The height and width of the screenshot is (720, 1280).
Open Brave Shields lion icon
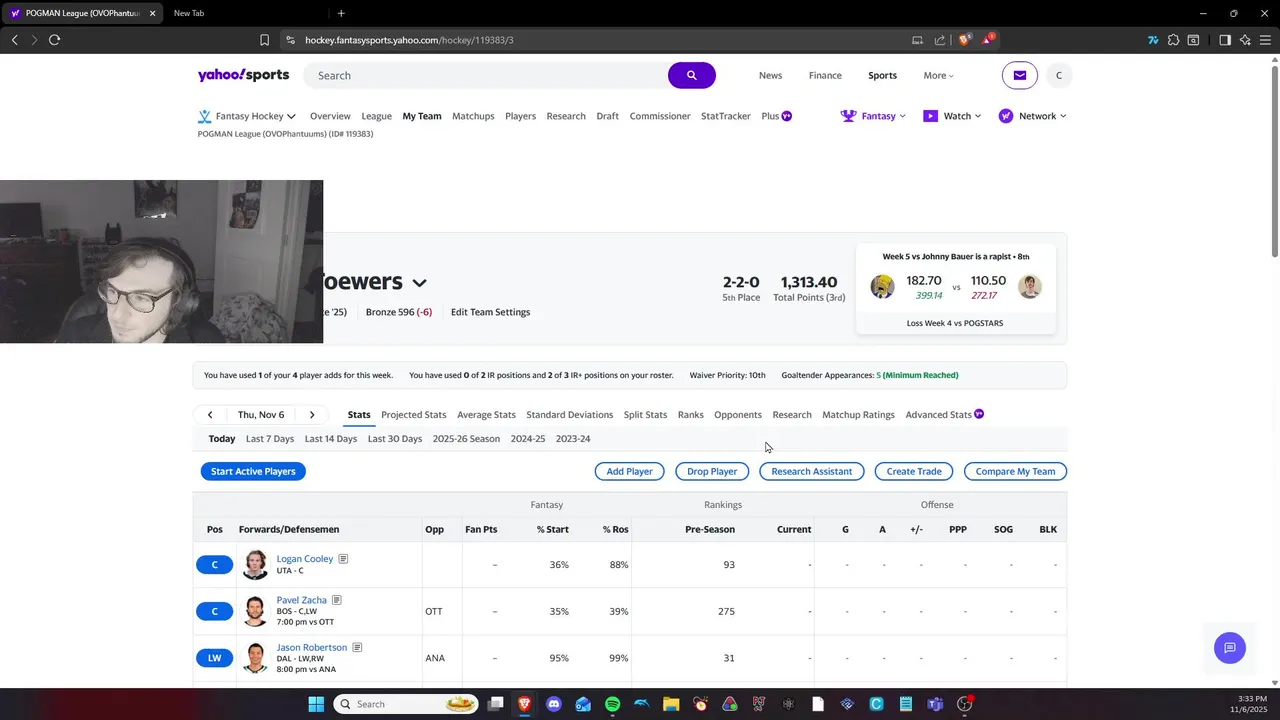click(964, 40)
